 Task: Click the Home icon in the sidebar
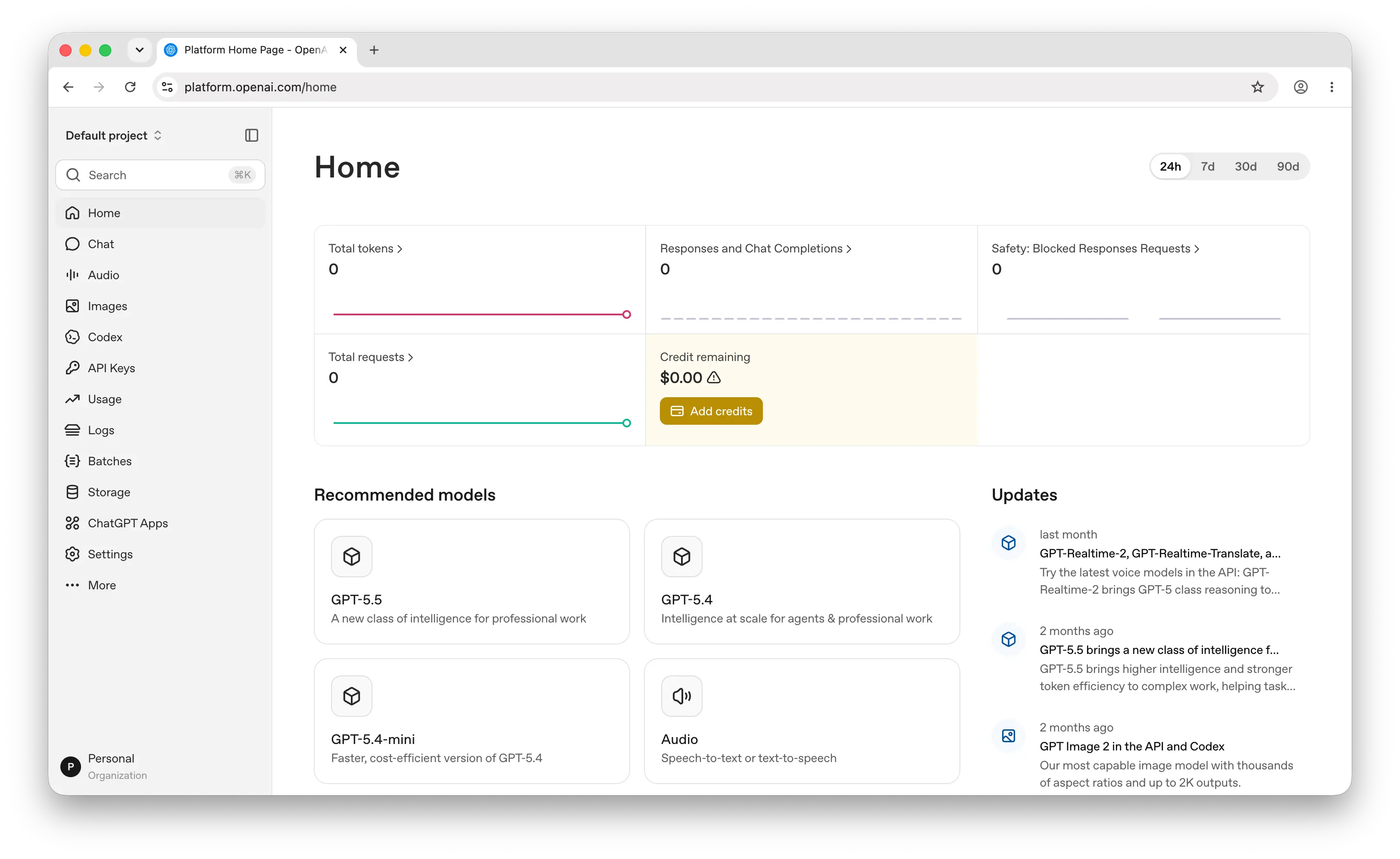click(x=72, y=213)
